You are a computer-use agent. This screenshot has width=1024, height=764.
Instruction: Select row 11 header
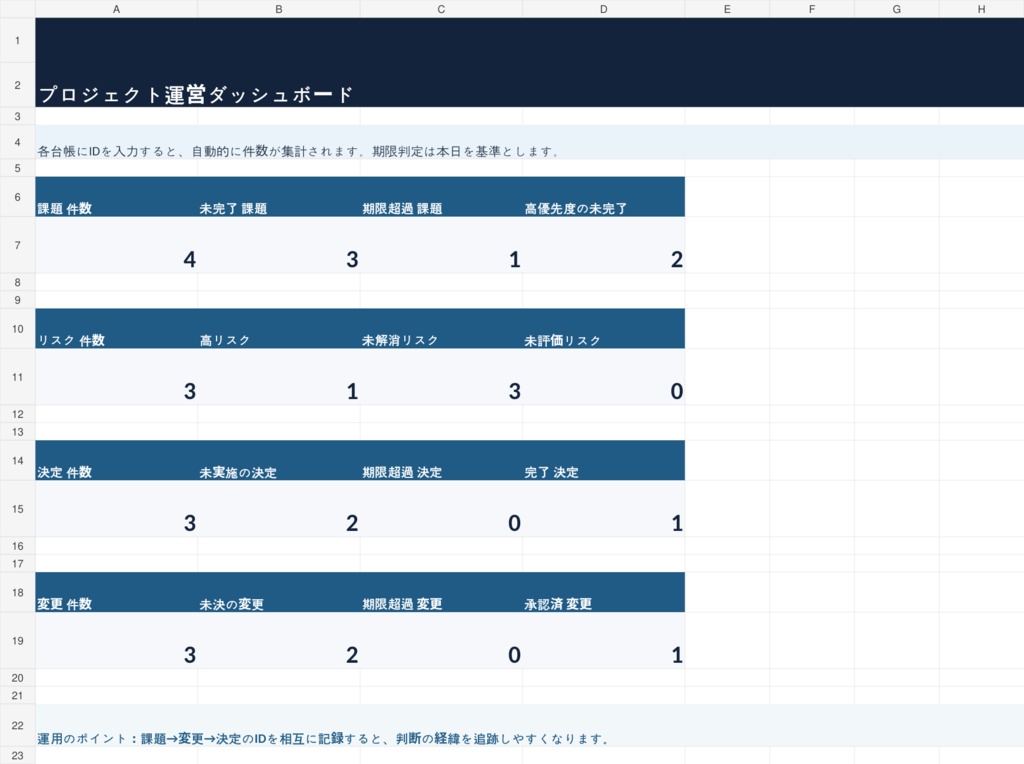pyautogui.click(x=18, y=377)
